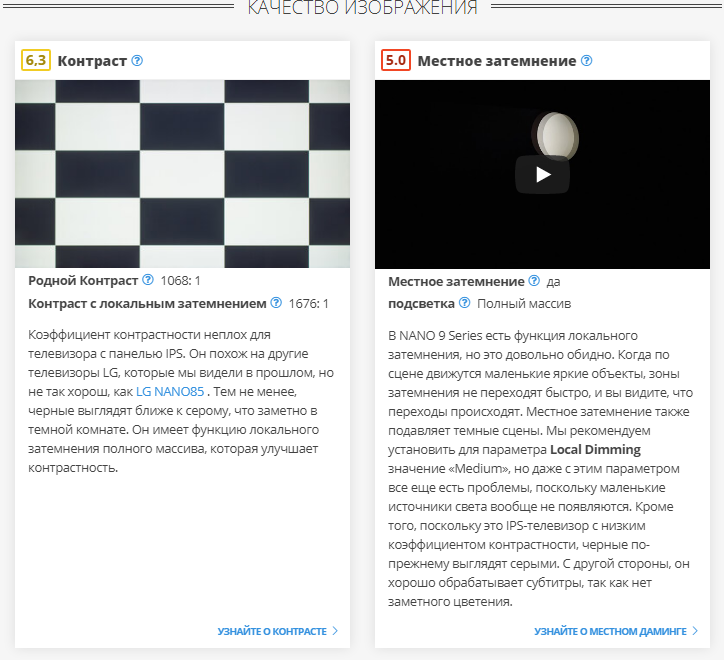Click the КАЧЕСТВО ИЗОБРАЖЕНИЯ section header
This screenshot has height=660, width=724.
pyautogui.click(x=362, y=8)
